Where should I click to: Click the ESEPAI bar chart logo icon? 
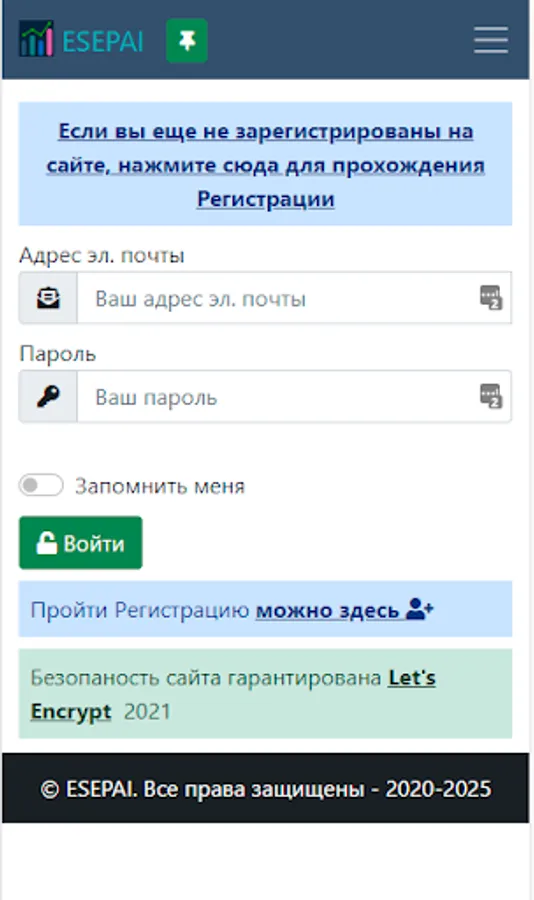click(36, 39)
